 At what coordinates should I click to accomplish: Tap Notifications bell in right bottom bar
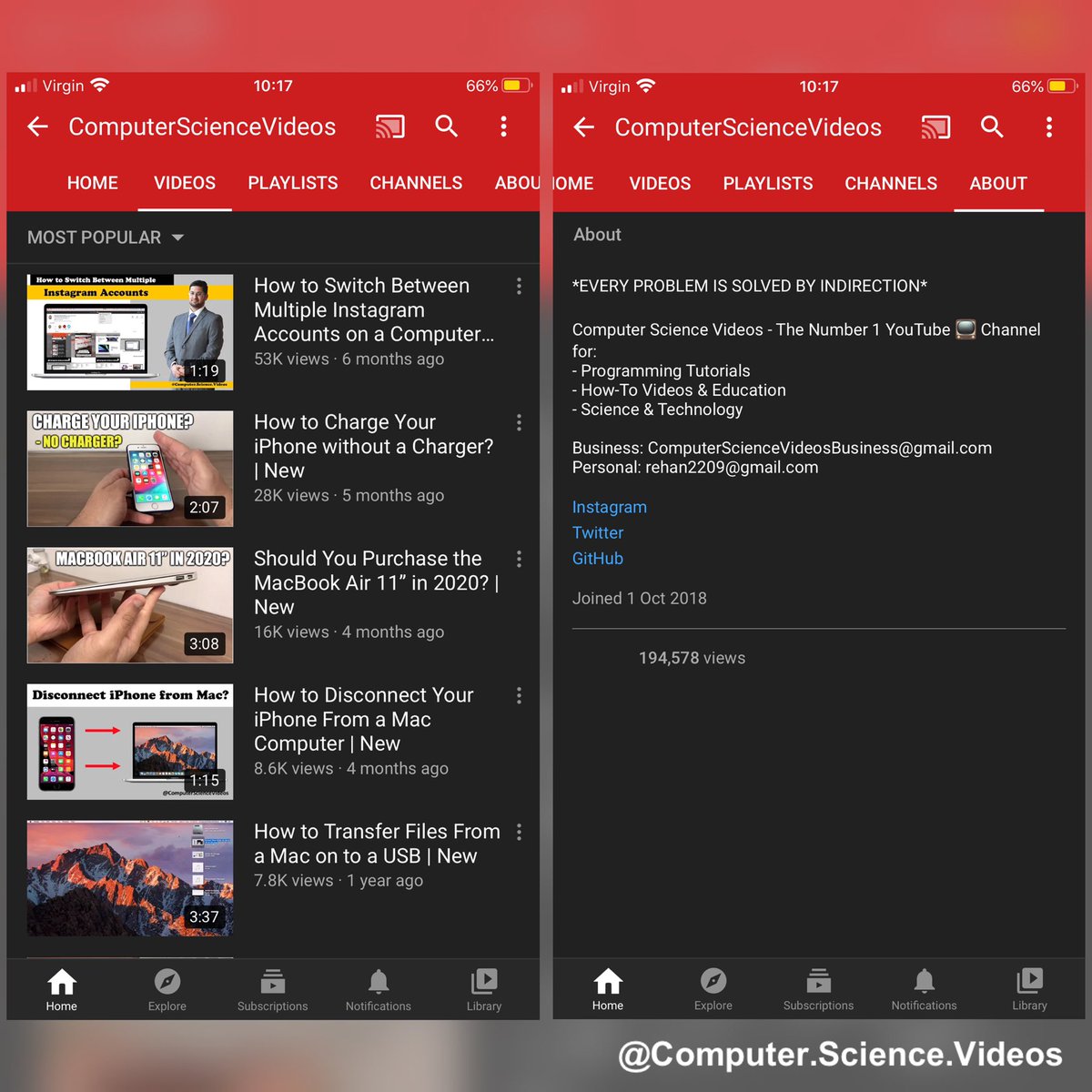[925, 981]
